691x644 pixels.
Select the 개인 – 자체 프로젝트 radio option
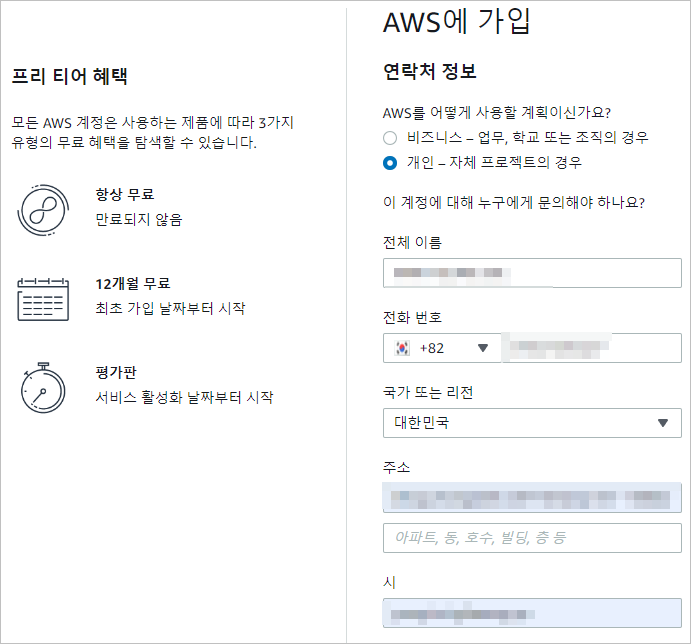tap(390, 163)
